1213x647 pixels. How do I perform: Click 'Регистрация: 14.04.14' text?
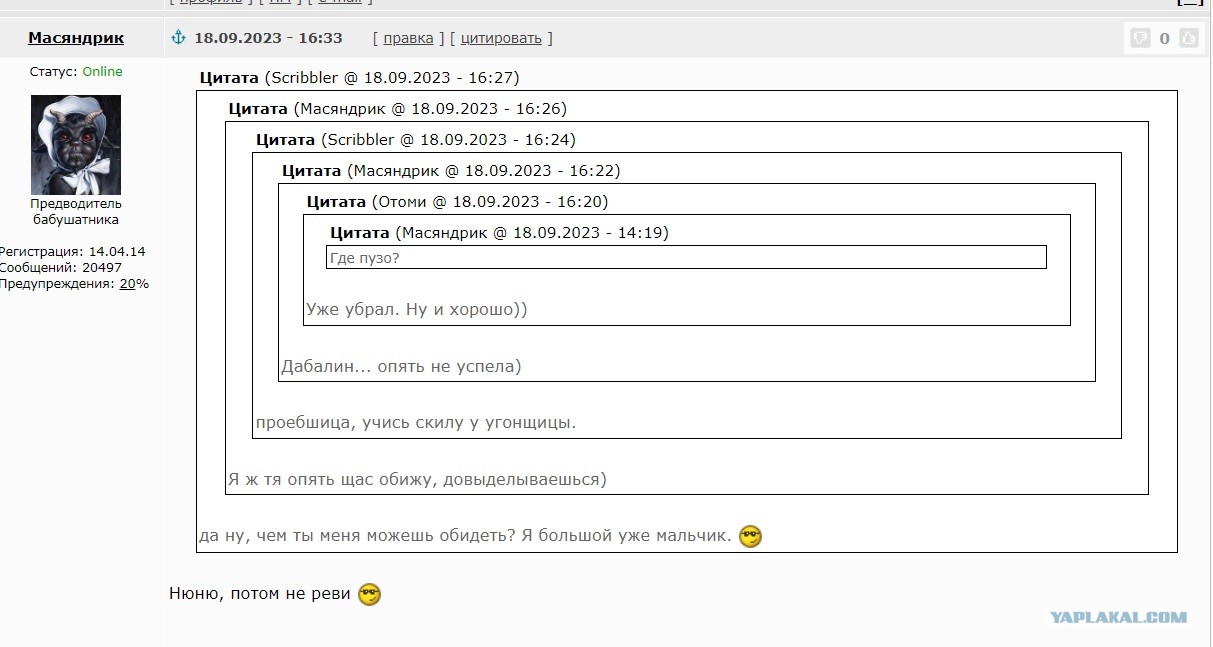(72, 252)
